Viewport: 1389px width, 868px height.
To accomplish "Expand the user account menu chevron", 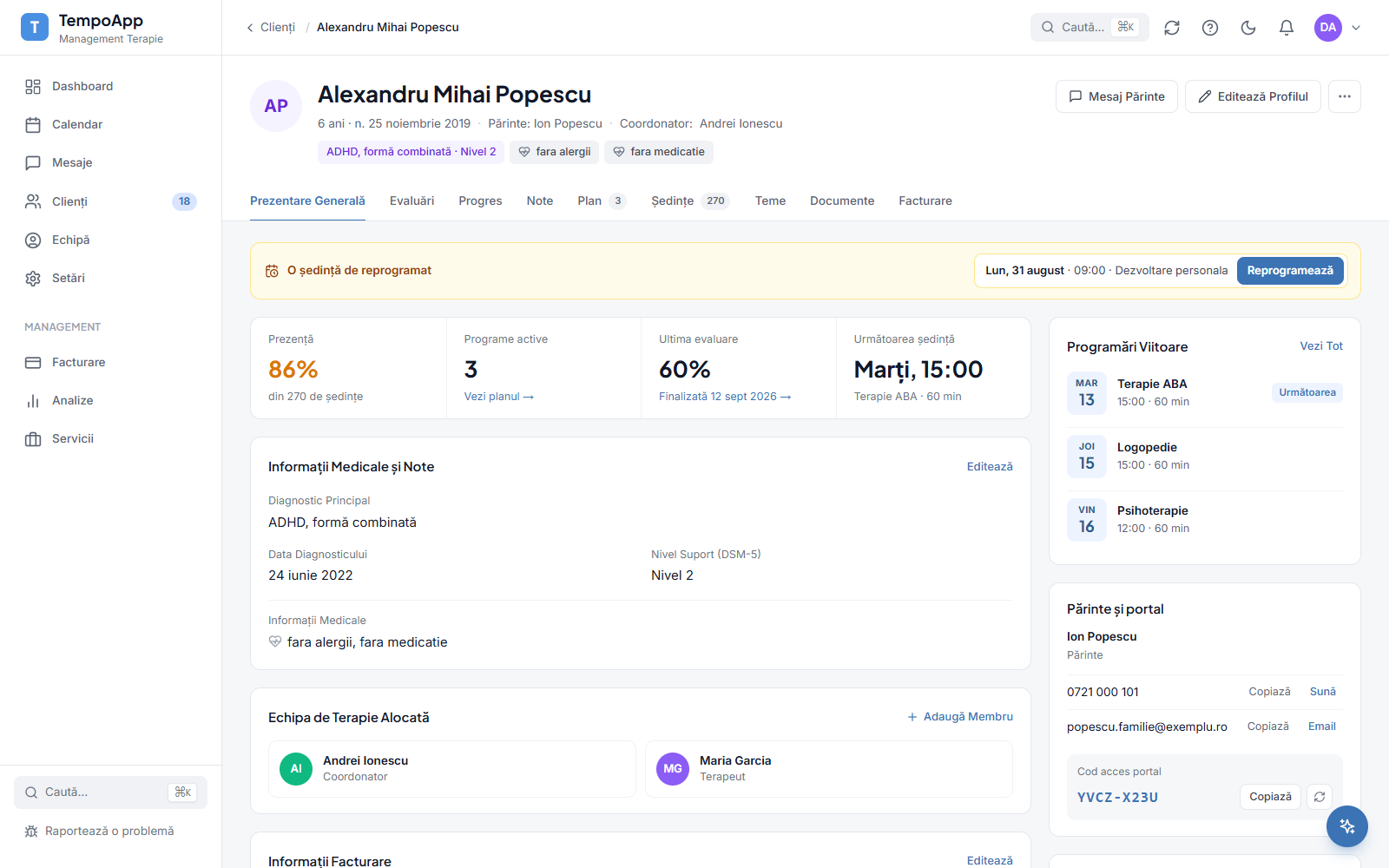I will pyautogui.click(x=1356, y=28).
